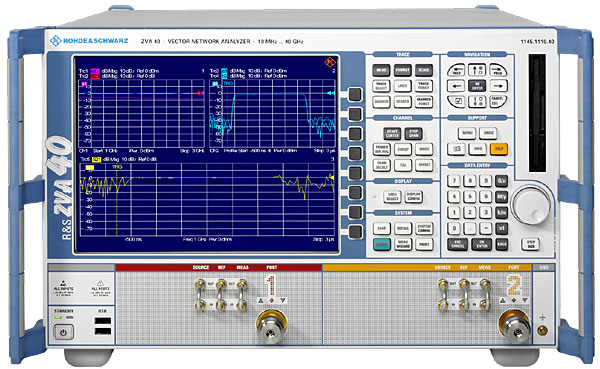This screenshot has height=369, width=600.
Task: Push the right arrow navigation key
Action: 499,86
